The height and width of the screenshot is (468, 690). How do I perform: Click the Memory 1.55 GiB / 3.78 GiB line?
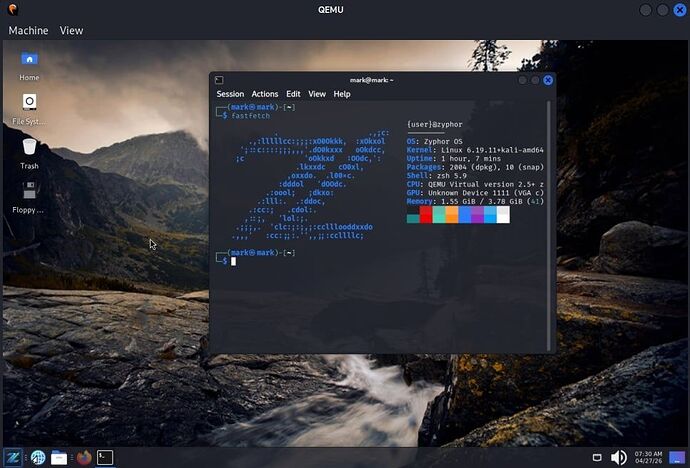[x=475, y=201]
